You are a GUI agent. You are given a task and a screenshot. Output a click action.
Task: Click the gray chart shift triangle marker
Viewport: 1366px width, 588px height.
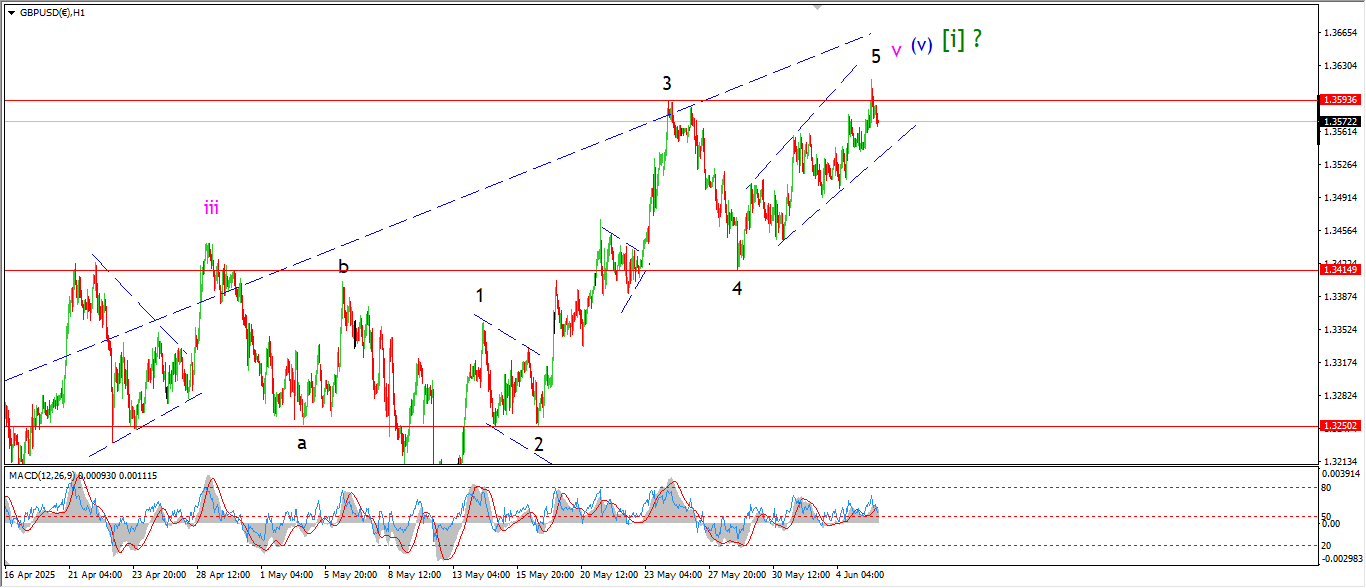pyautogui.click(x=818, y=7)
